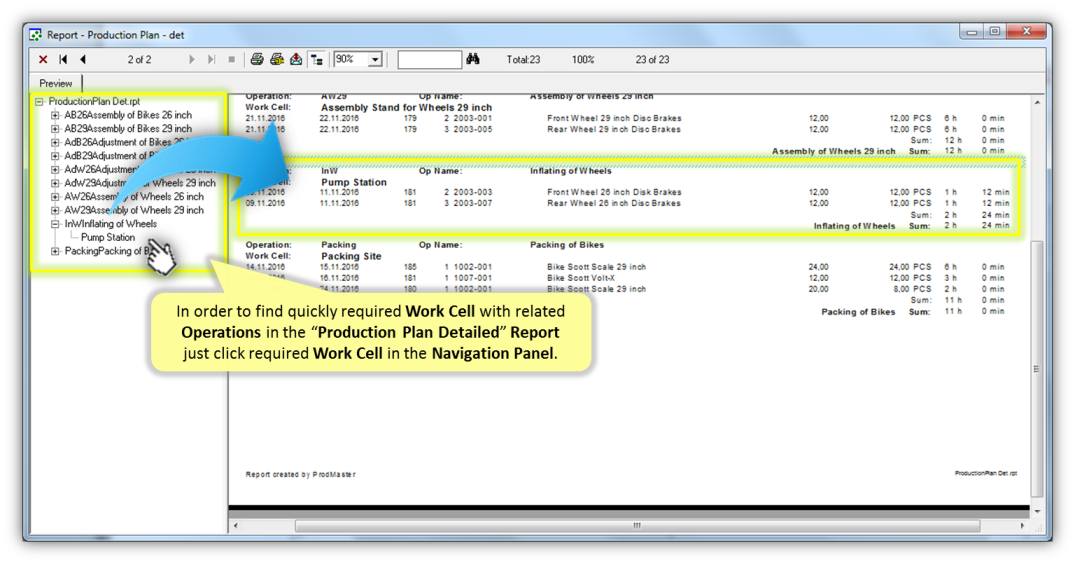Print the report using printer icon

point(257,60)
